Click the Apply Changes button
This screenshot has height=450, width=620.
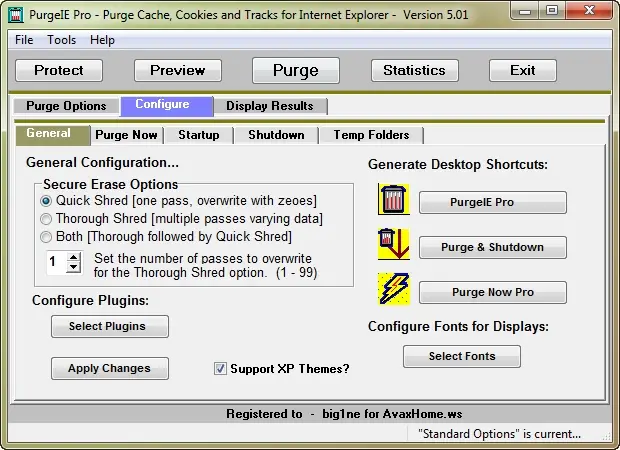point(110,369)
